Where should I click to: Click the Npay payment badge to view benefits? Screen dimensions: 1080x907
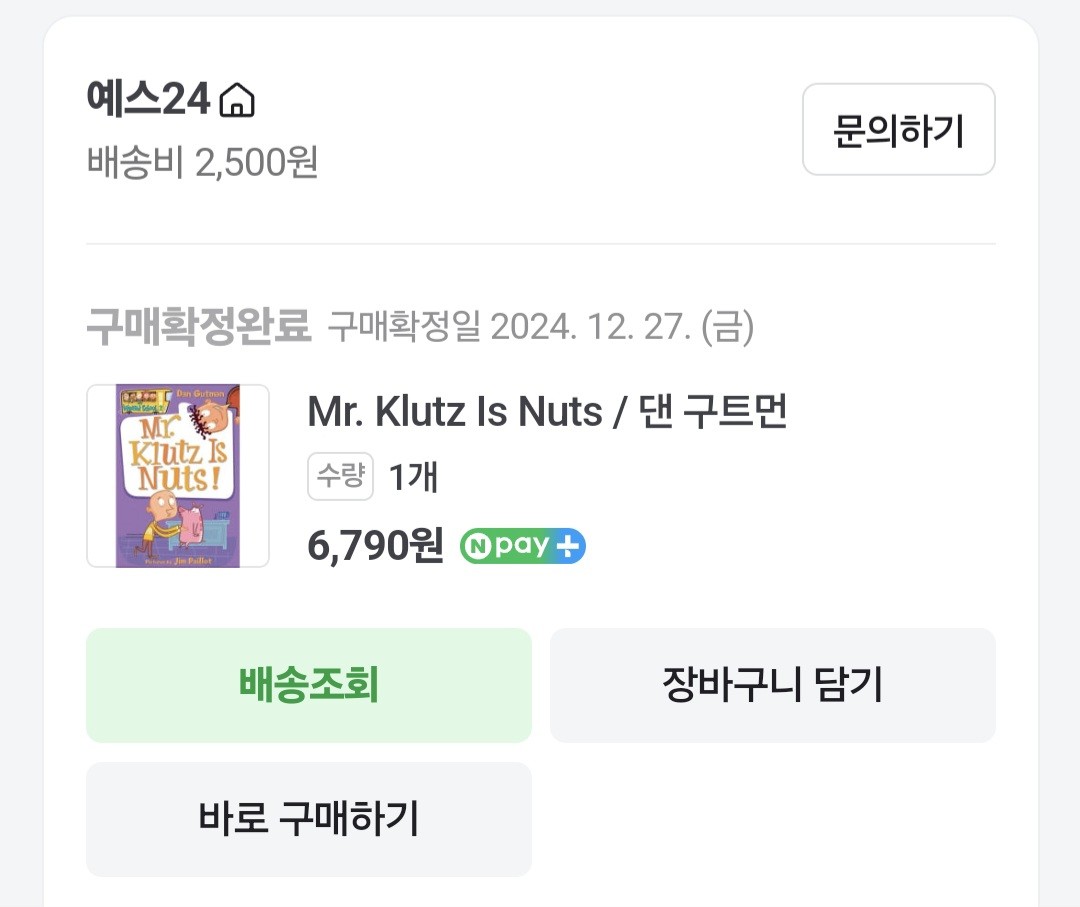[520, 545]
